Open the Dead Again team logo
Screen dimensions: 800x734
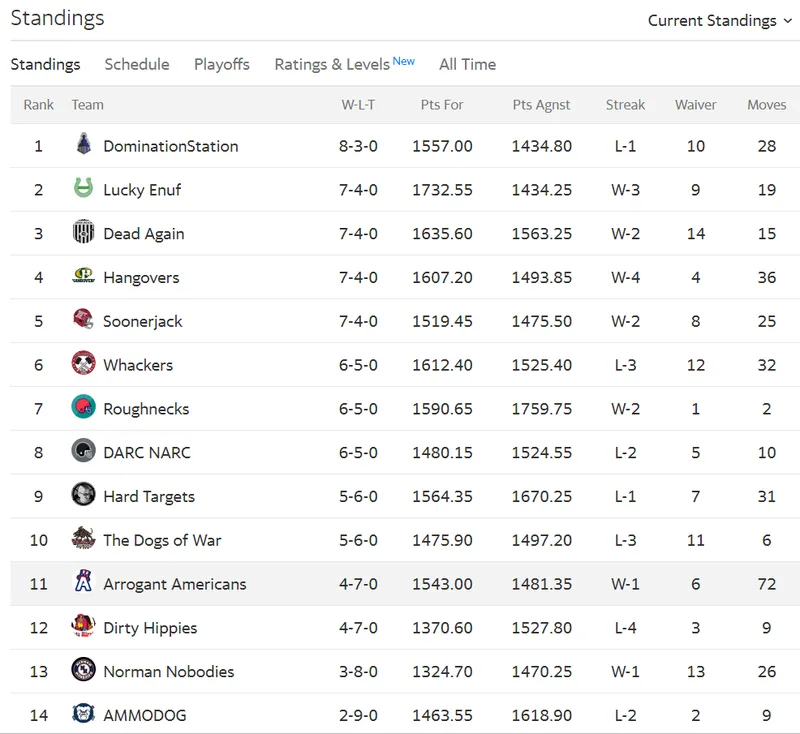point(84,232)
